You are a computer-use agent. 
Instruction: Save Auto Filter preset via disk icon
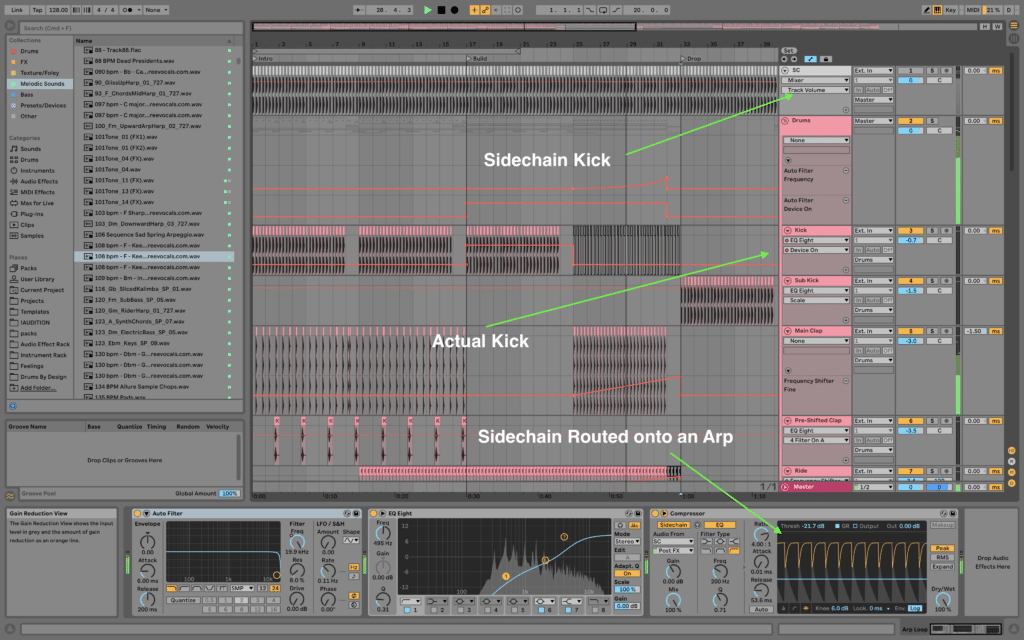pyautogui.click(x=356, y=513)
